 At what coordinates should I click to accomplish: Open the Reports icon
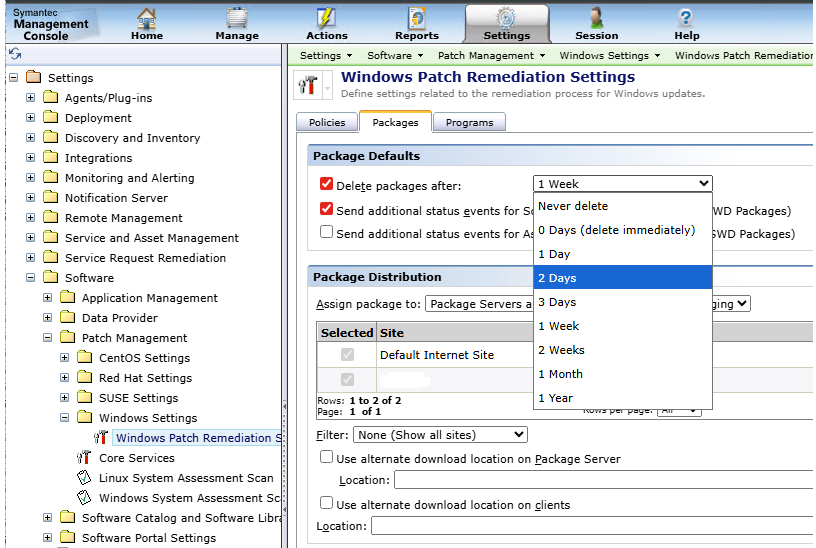coord(417,19)
